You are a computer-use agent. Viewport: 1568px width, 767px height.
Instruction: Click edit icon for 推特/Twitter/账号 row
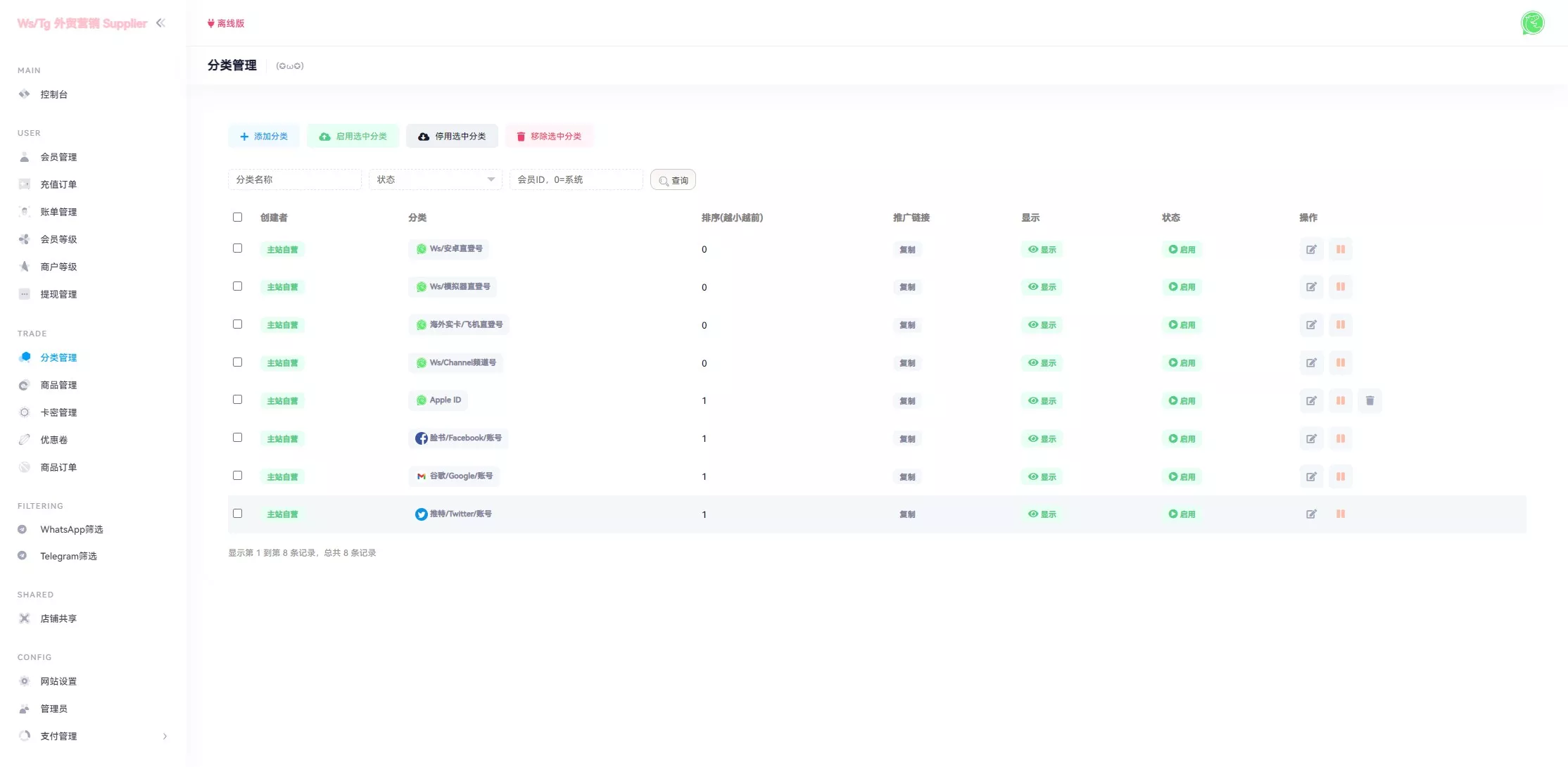coord(1311,514)
